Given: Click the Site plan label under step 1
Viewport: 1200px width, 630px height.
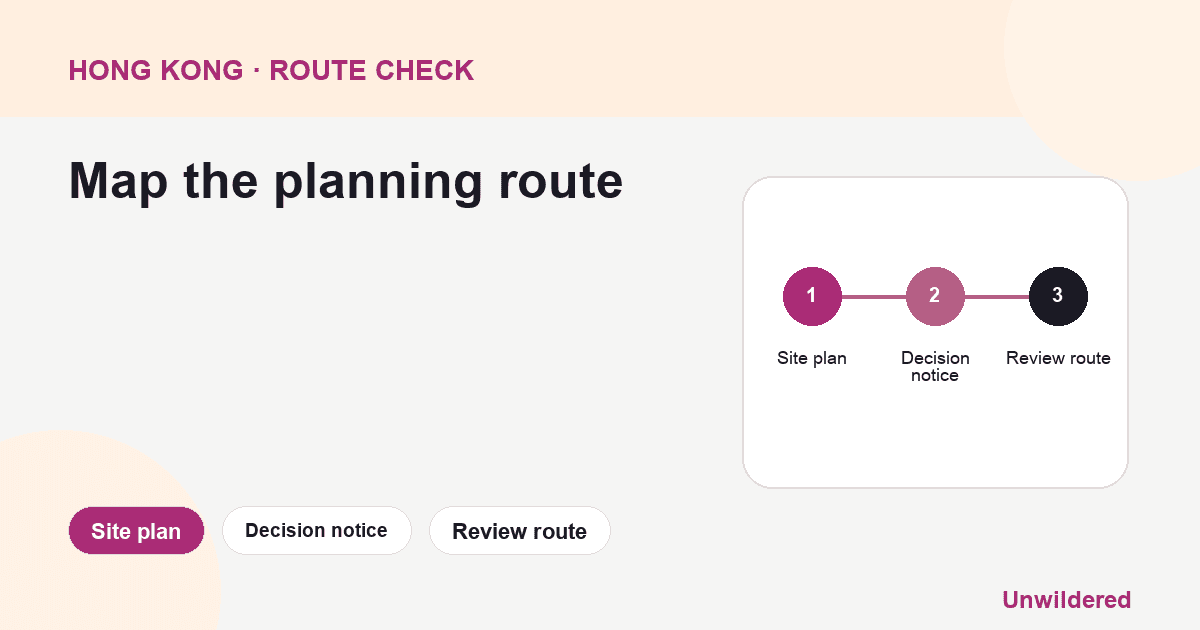Looking at the screenshot, I should click(812, 358).
